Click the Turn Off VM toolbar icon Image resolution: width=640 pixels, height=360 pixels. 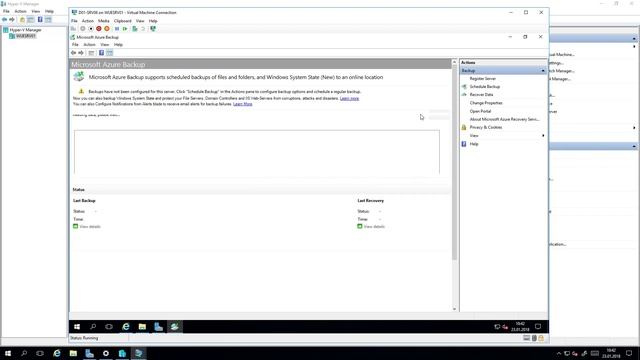pos(91,29)
